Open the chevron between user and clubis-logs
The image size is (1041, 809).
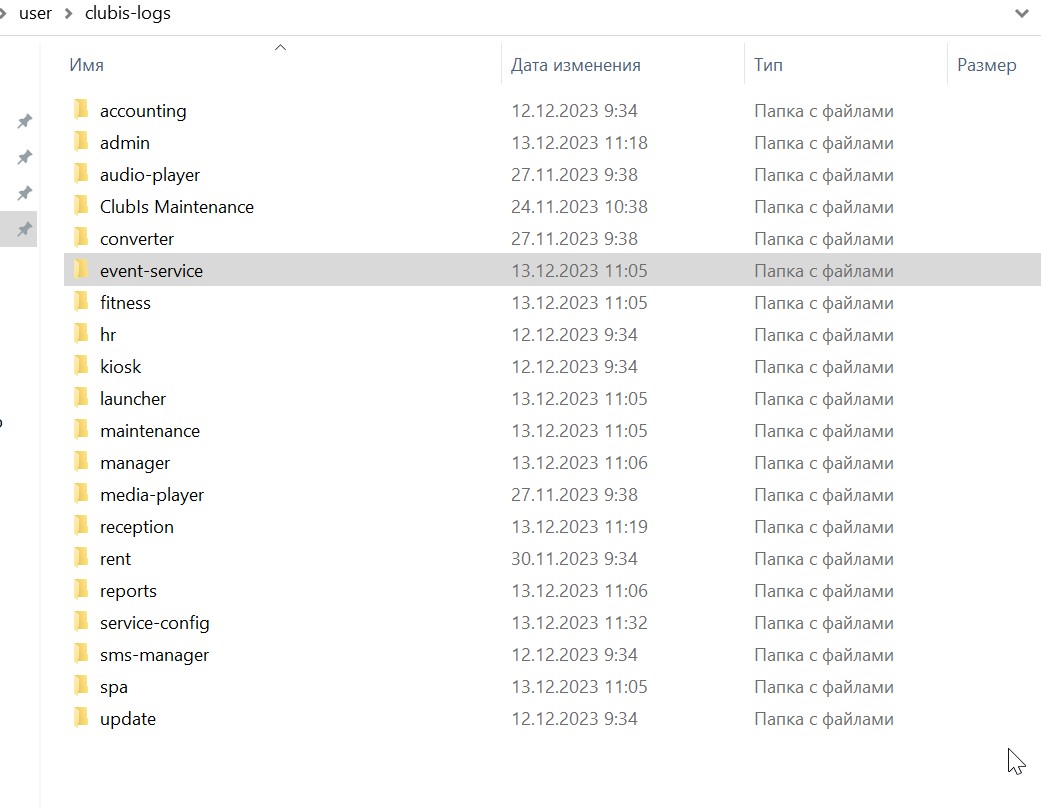(68, 13)
